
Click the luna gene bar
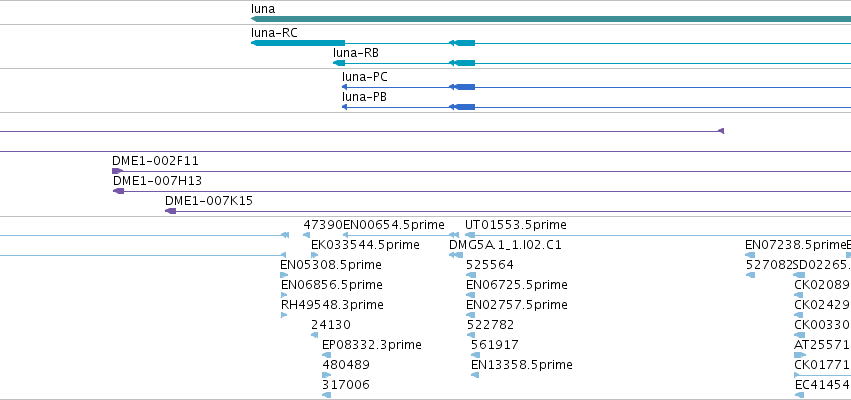click(551, 19)
